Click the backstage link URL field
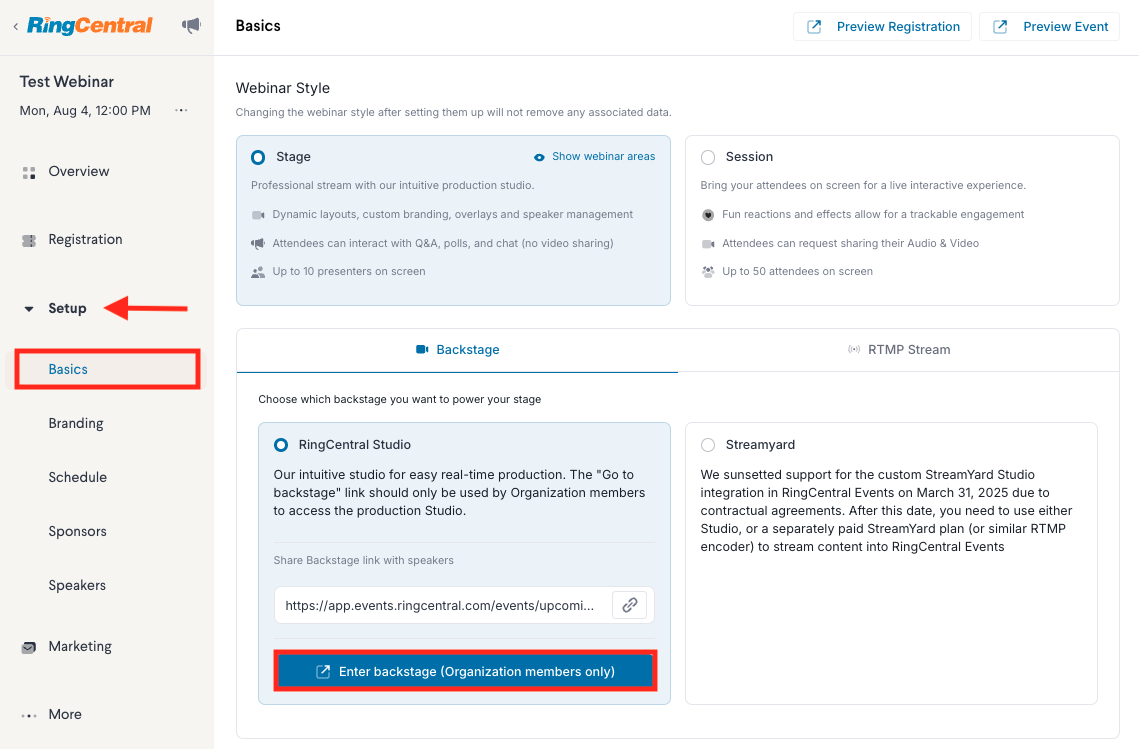 [x=440, y=605]
